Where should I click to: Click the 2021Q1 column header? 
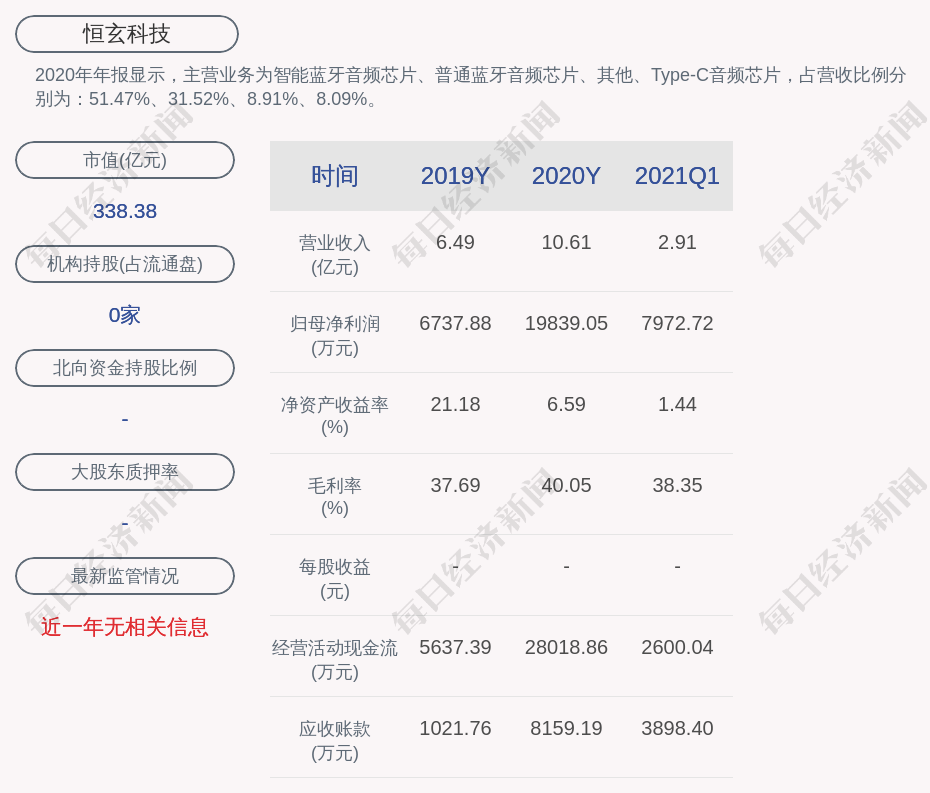pos(677,176)
